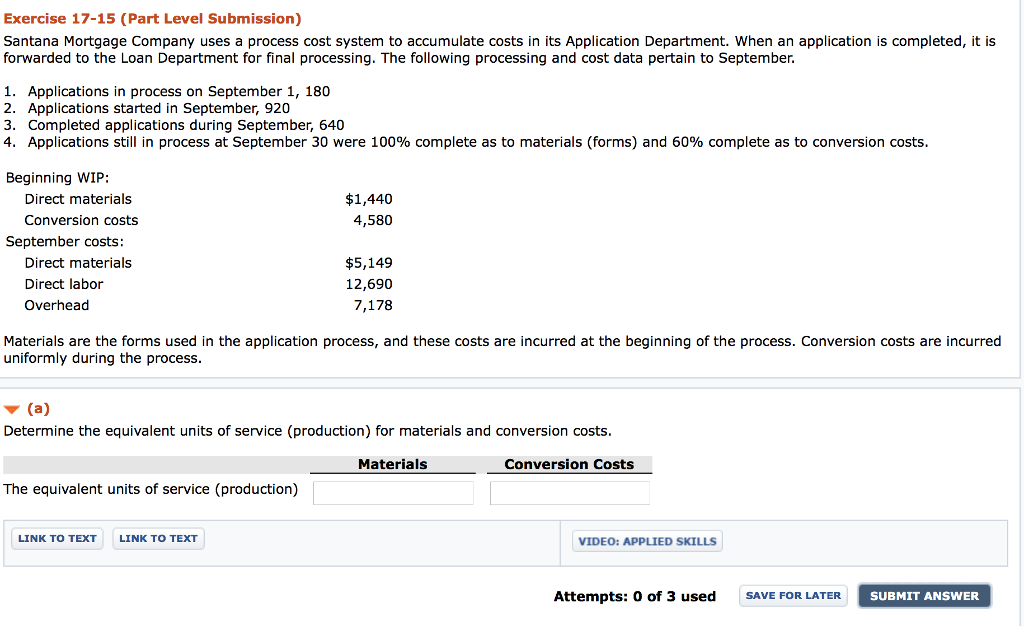Click the September costs label
This screenshot has height=626, width=1024.
pyautogui.click(x=64, y=241)
